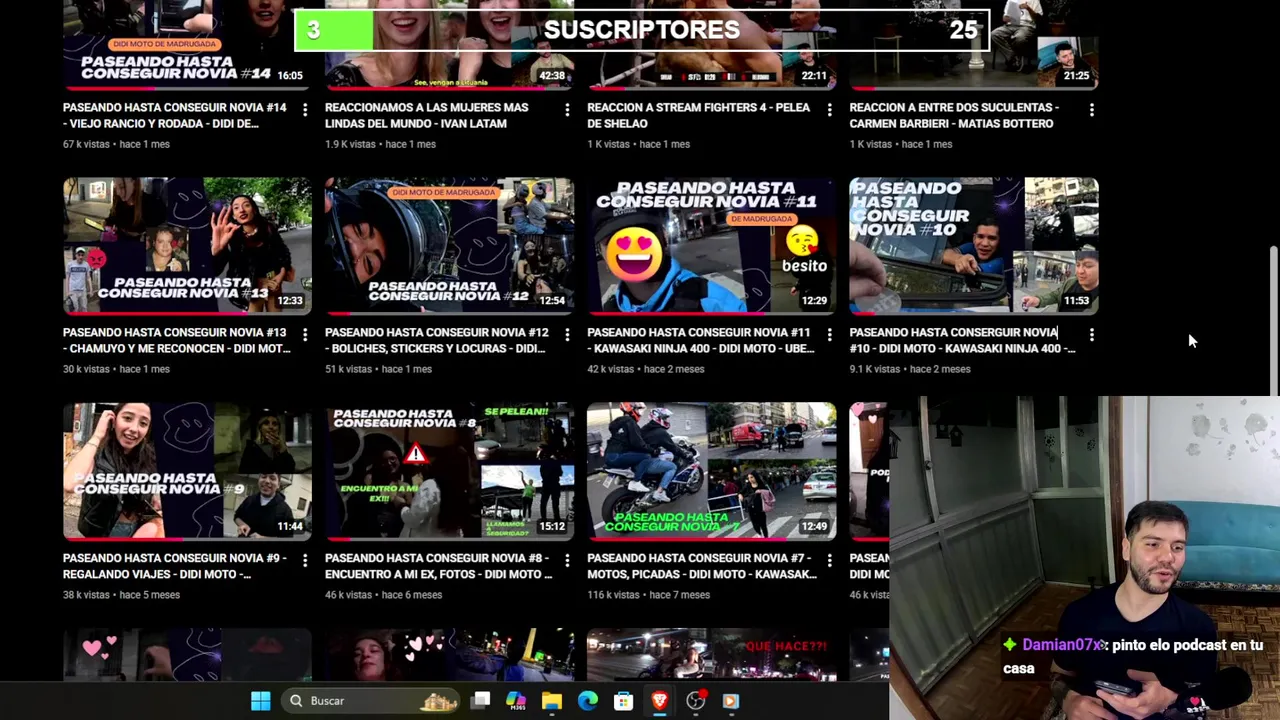Click '38 k vistas • hace 5 meses' text

click(x=121, y=595)
